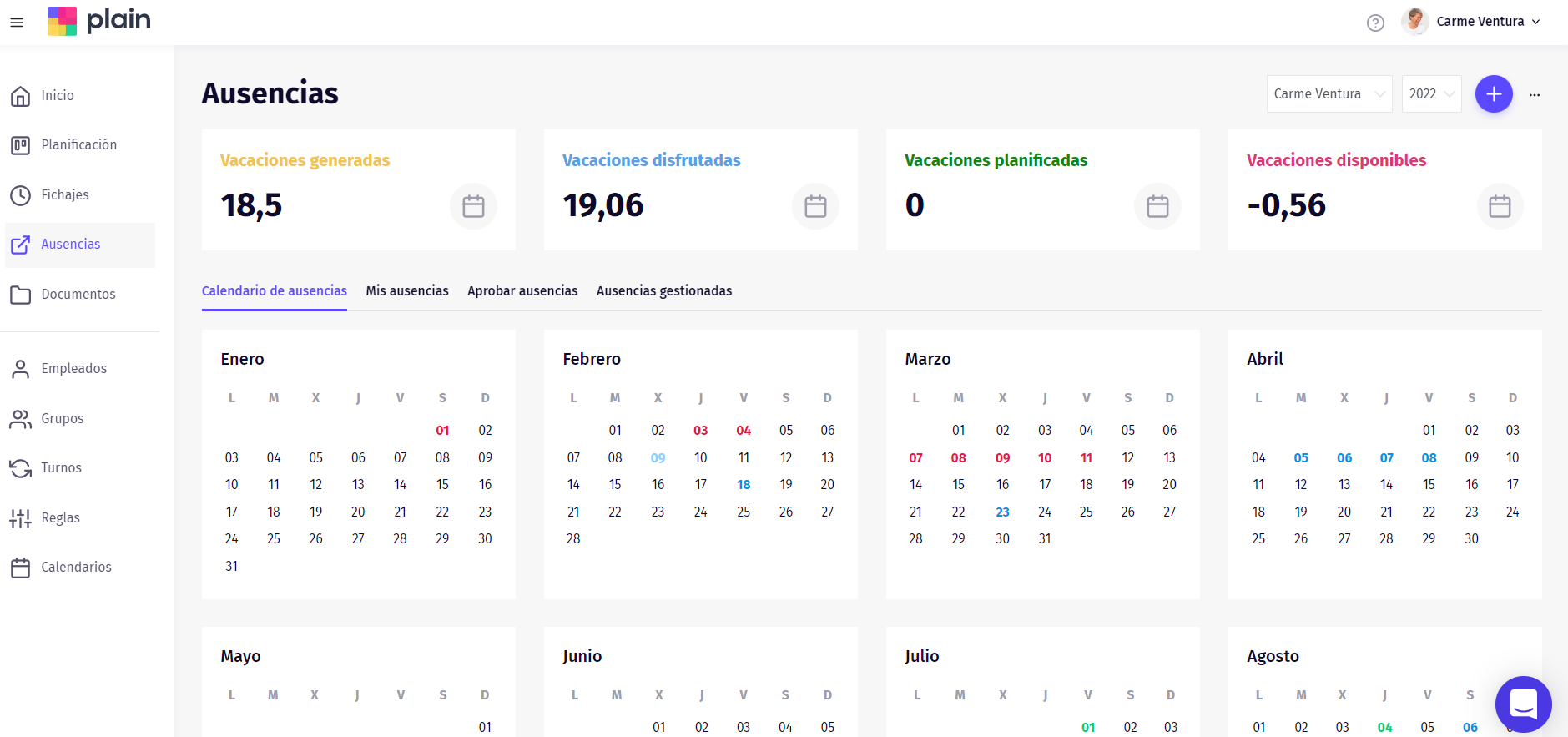Select February 03 in the Febrero calendar
This screenshot has width=1568, height=737.
coord(701,431)
